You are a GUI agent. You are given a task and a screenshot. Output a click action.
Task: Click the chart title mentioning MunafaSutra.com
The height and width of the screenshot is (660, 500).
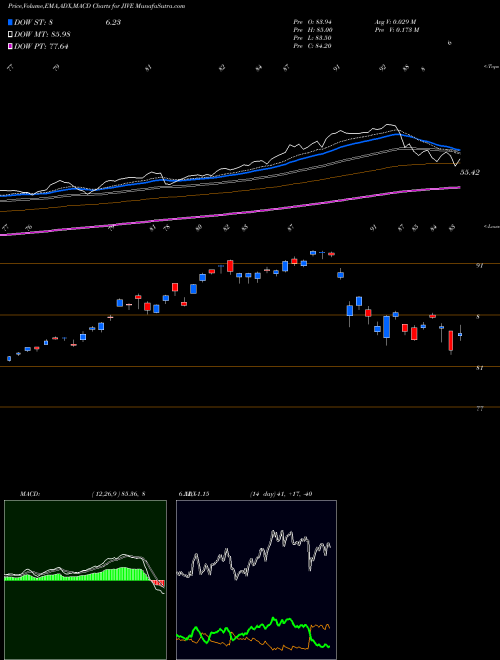97,6
